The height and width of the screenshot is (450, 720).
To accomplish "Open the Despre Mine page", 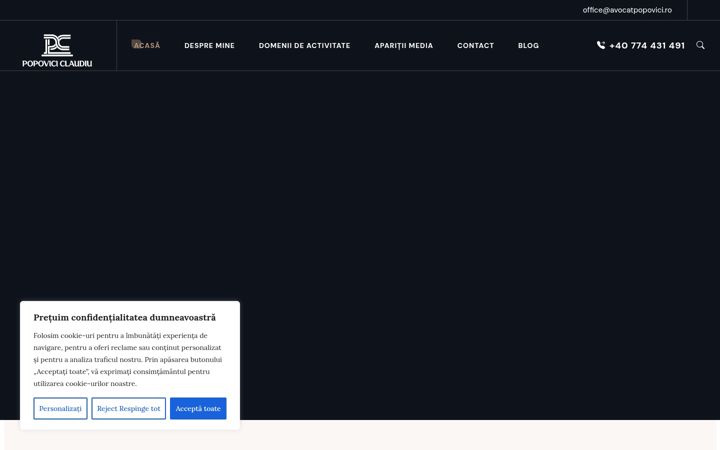I will point(209,45).
